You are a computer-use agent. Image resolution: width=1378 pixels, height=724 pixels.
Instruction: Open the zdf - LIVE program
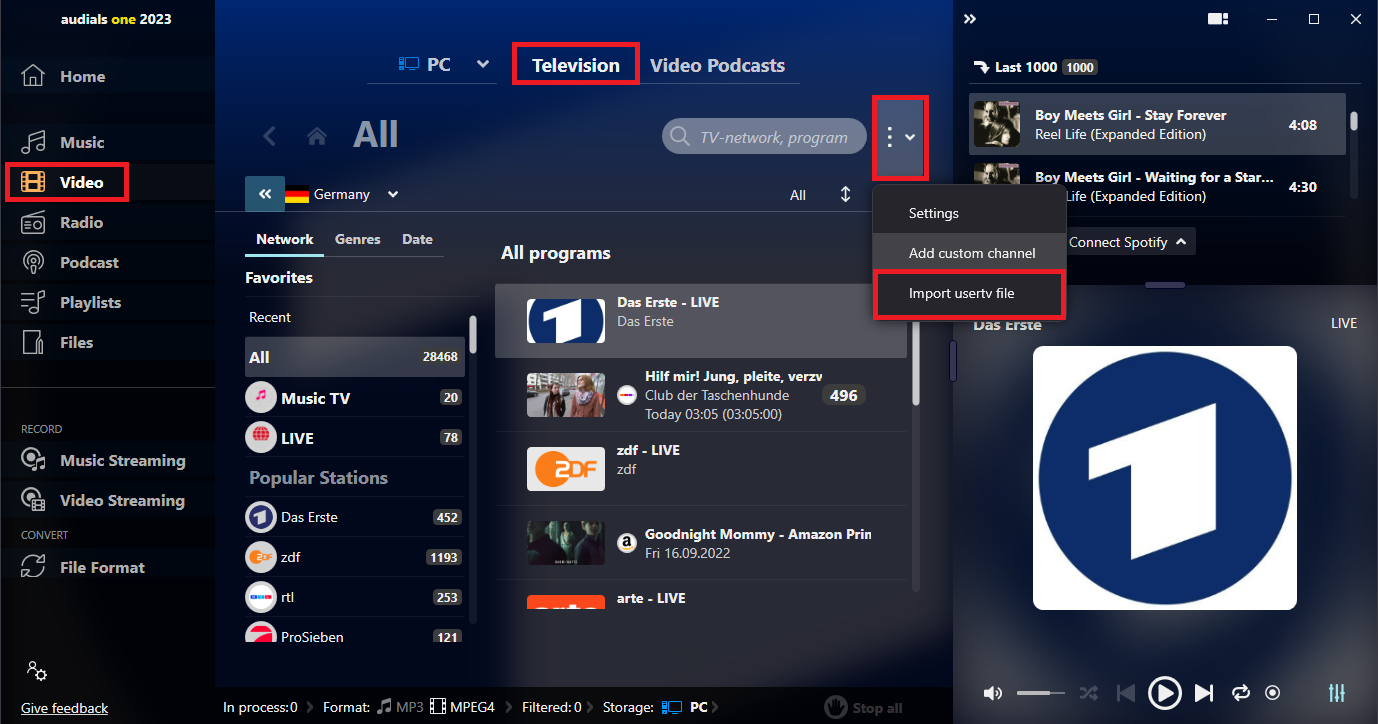click(x=701, y=469)
